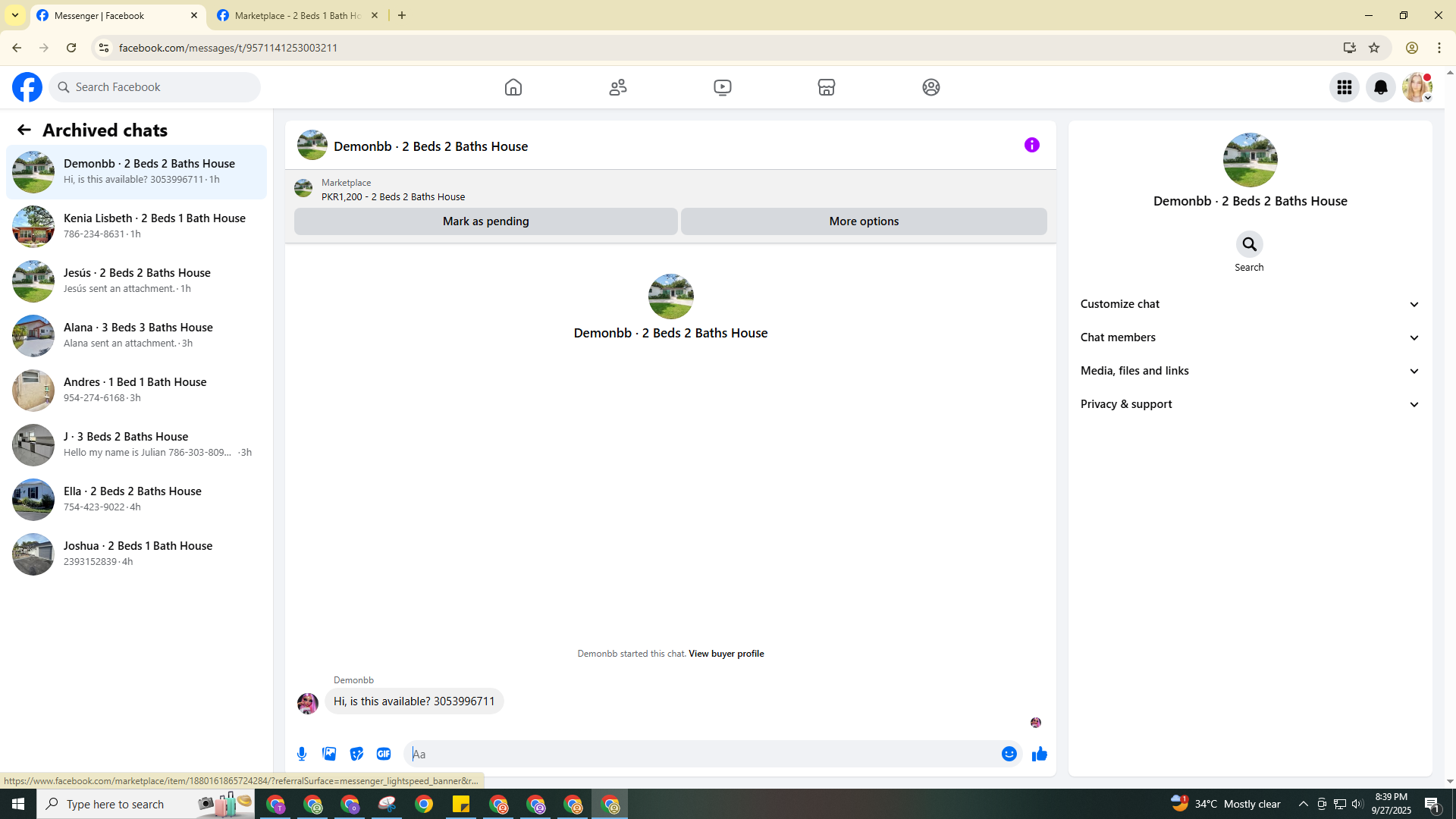
Task: Open the Facebook apps grid menu
Action: click(1344, 87)
